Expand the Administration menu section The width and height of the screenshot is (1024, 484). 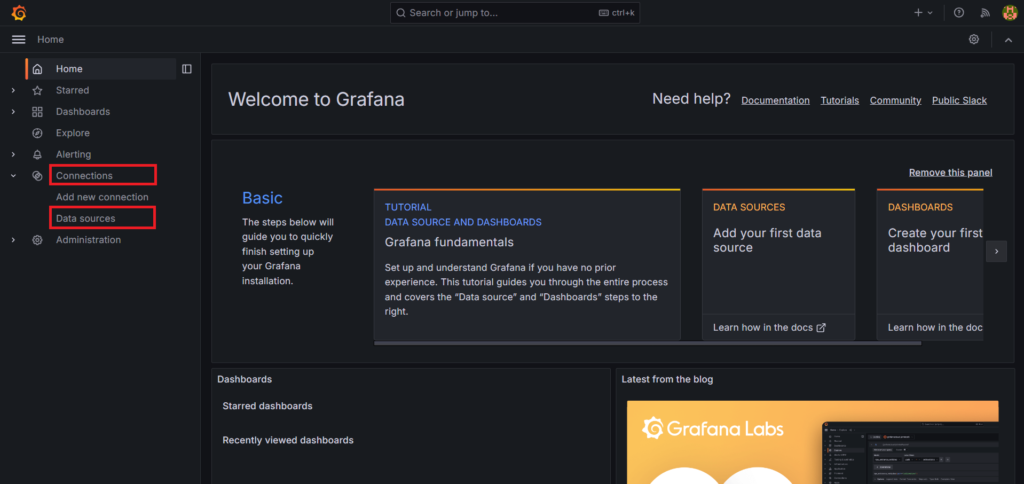click(x=13, y=240)
